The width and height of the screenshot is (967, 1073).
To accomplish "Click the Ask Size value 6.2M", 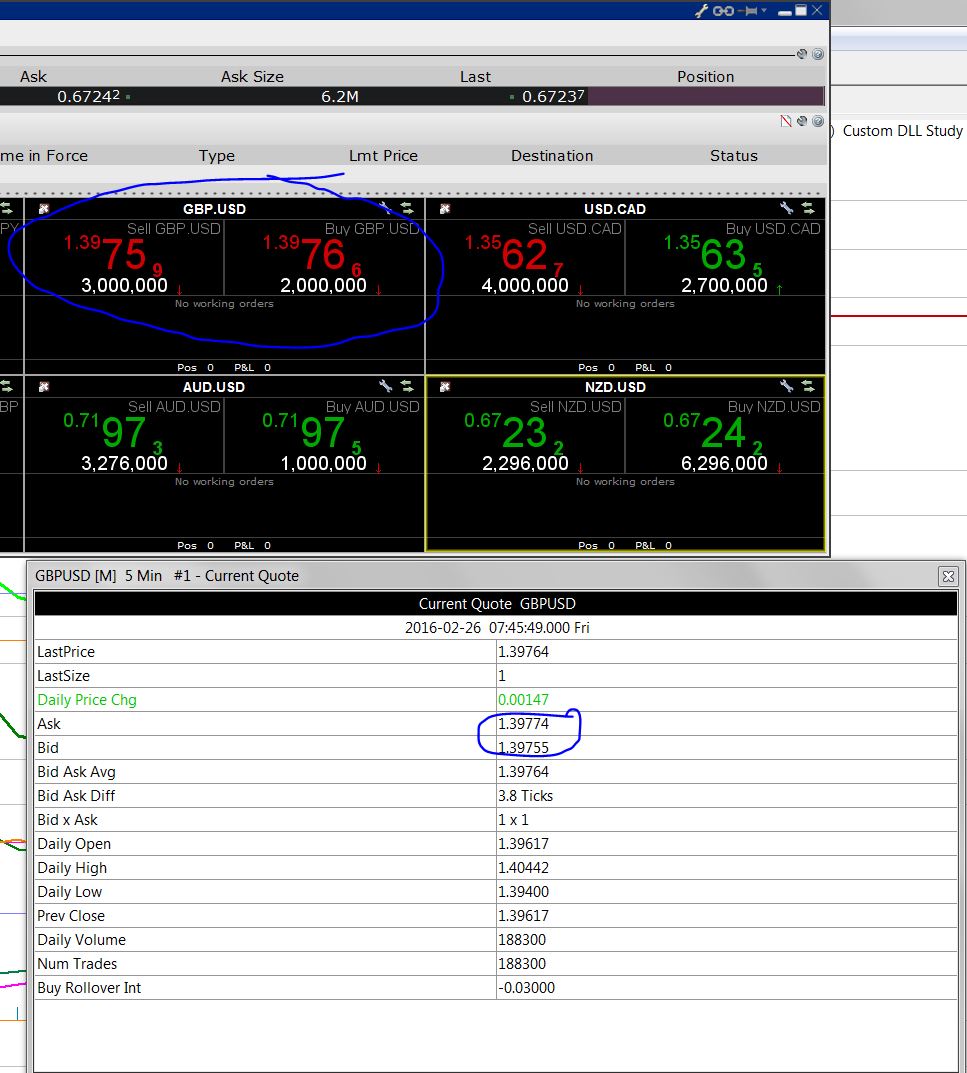I will pos(340,96).
